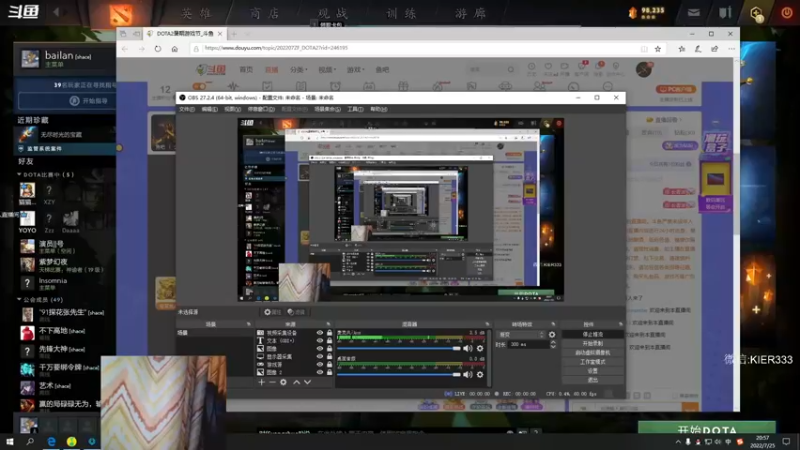Open the OBS 编辑 menu
The width and height of the screenshot is (800, 450).
pyautogui.click(x=209, y=109)
